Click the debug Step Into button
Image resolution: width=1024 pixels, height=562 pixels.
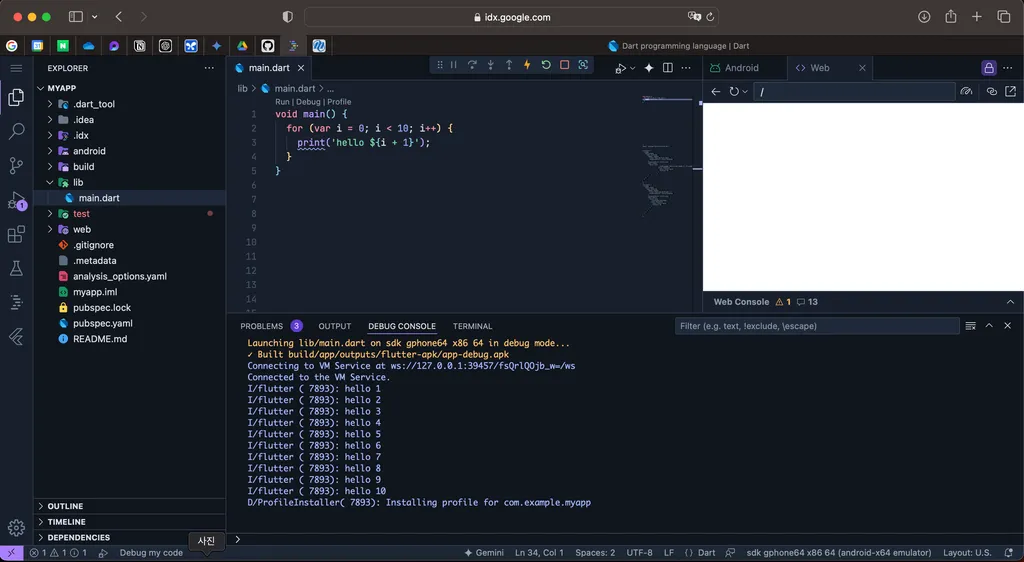tap(490, 65)
